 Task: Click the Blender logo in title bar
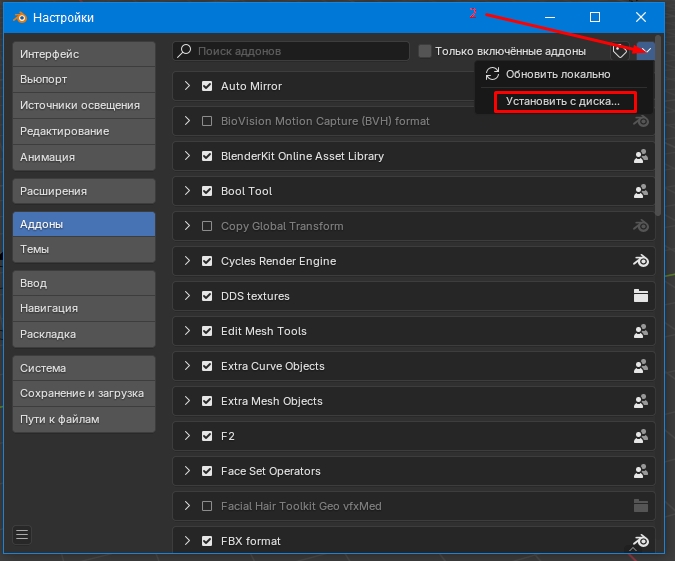coord(20,17)
